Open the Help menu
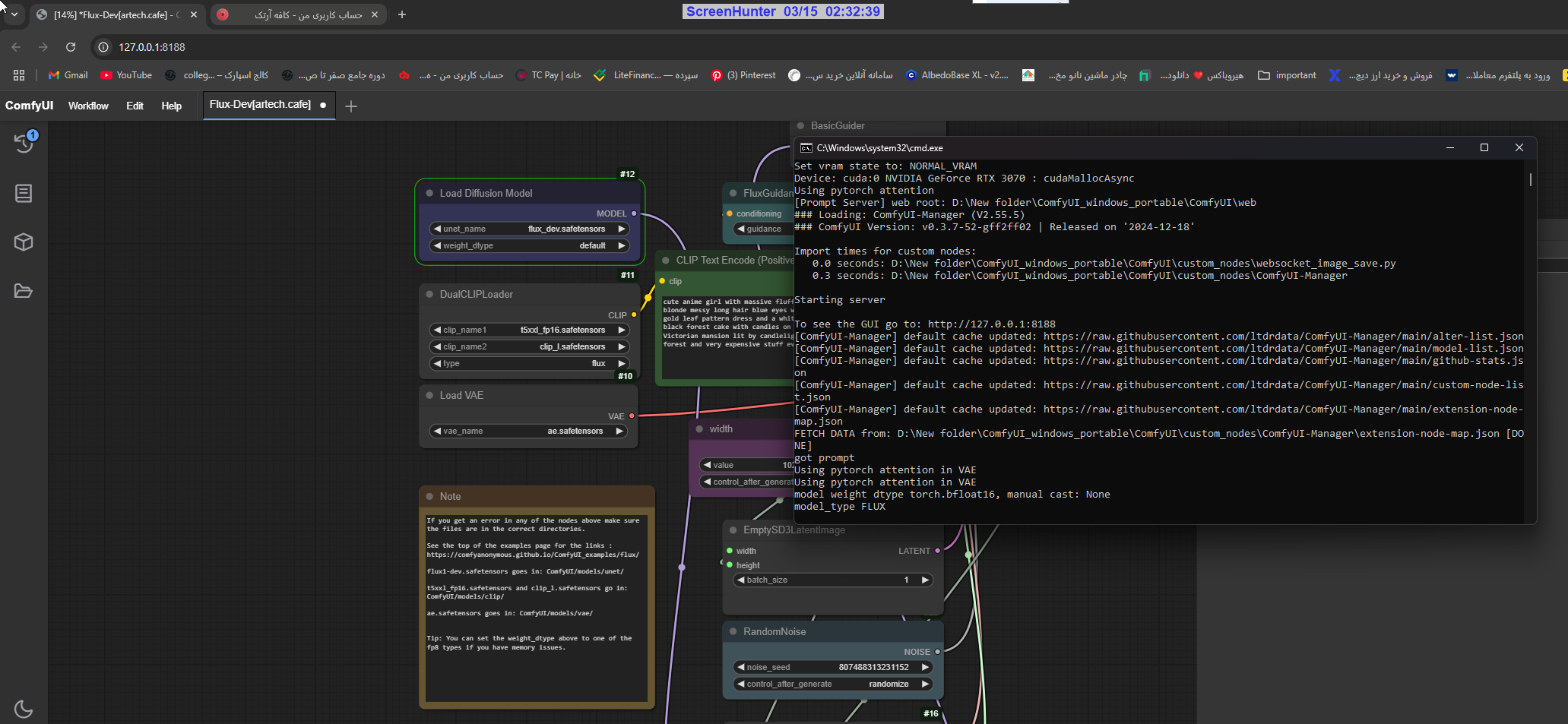The height and width of the screenshot is (724, 1568). pyautogui.click(x=171, y=106)
